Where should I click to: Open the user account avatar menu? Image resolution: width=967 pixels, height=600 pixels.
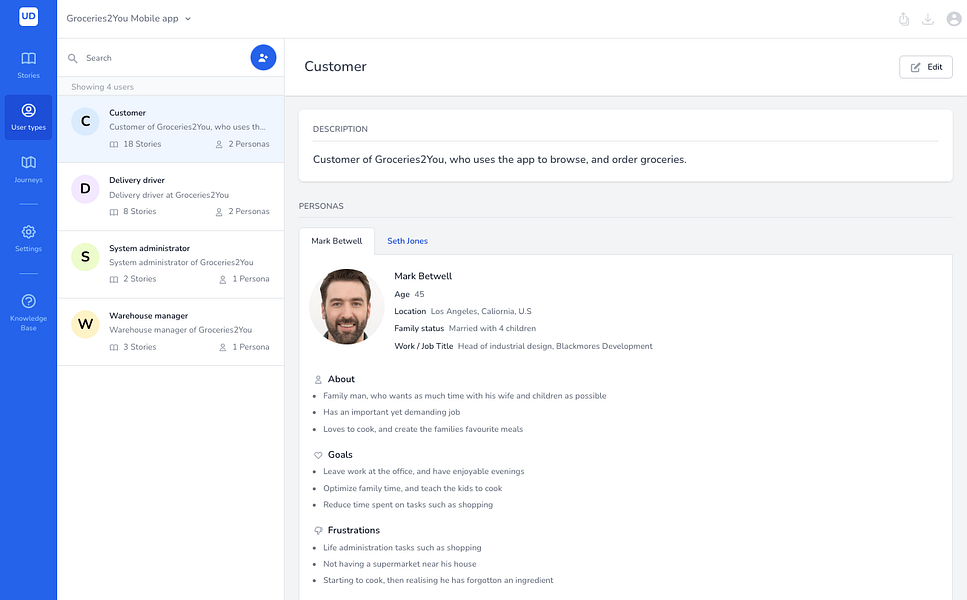click(953, 18)
